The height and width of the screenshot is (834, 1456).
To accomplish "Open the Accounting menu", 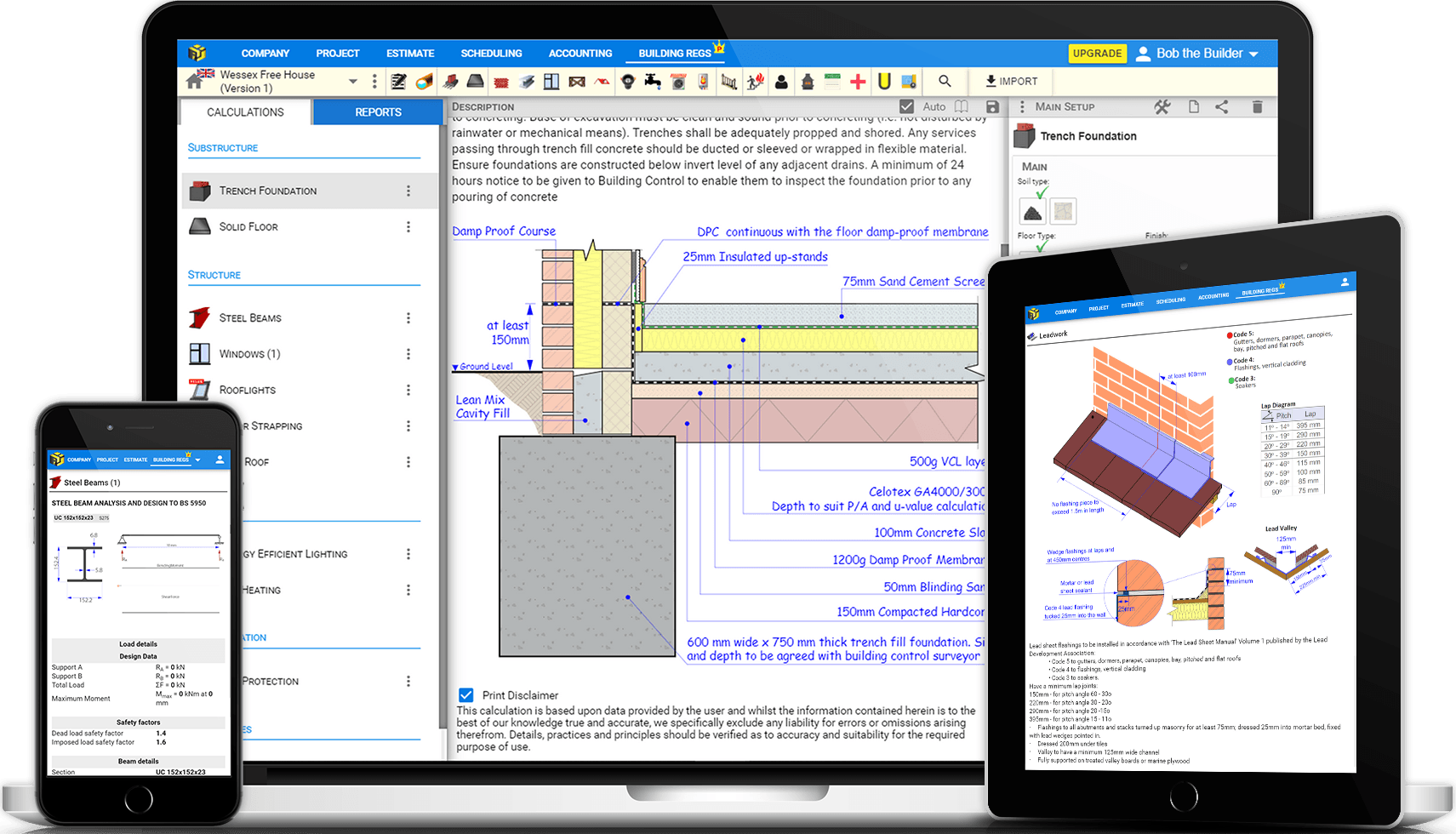I will tap(580, 53).
